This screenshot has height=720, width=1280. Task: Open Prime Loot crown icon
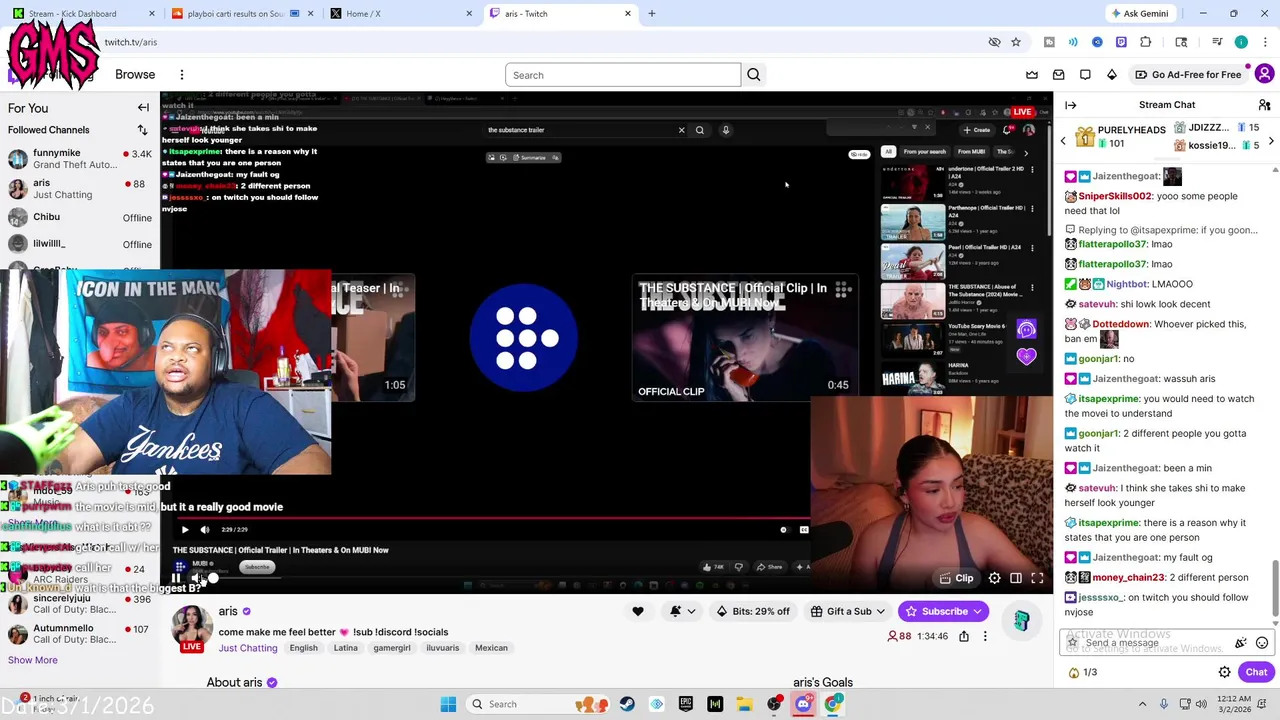[1032, 75]
